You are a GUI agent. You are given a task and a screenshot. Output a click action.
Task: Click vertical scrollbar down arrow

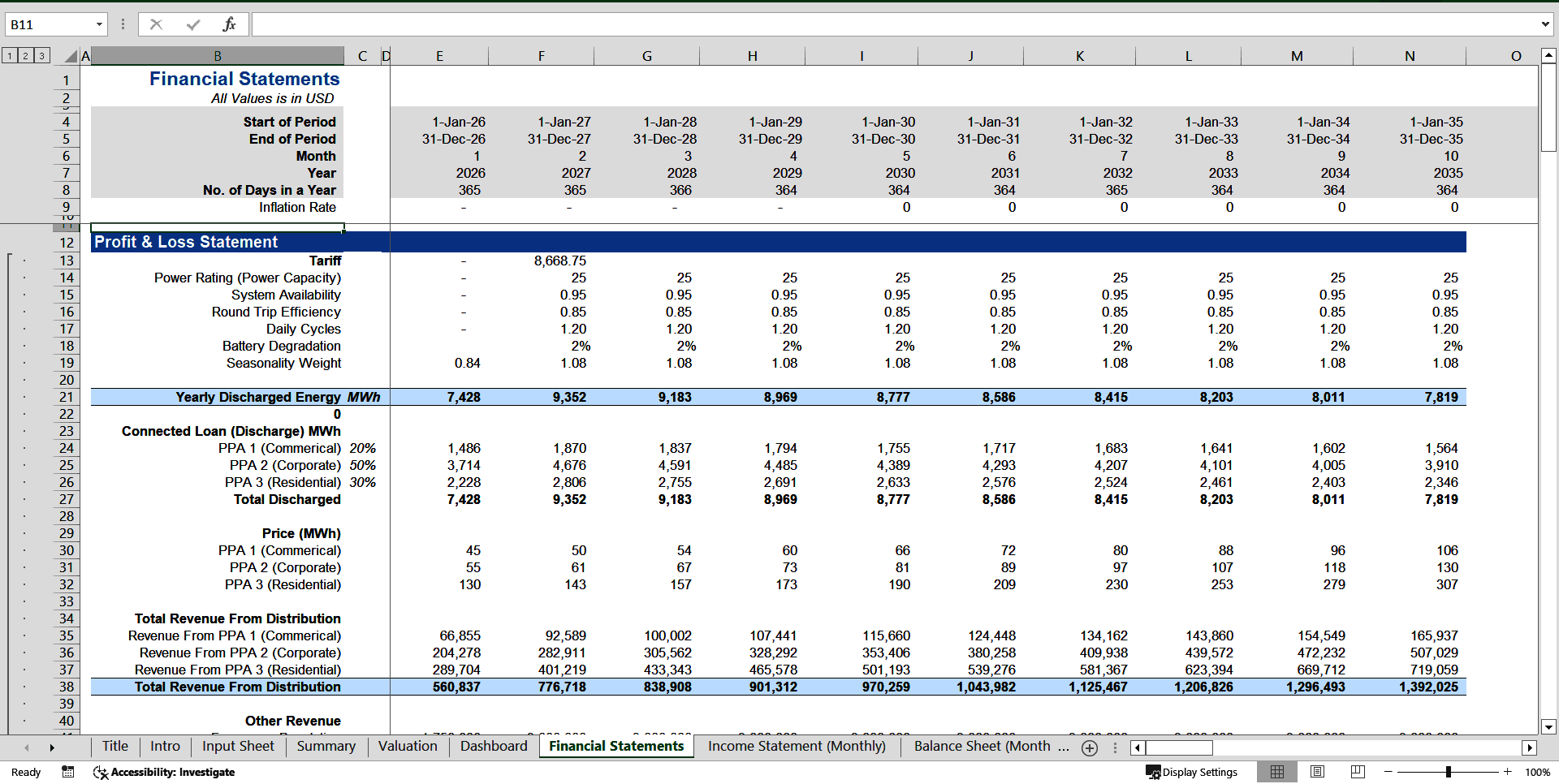[1548, 727]
